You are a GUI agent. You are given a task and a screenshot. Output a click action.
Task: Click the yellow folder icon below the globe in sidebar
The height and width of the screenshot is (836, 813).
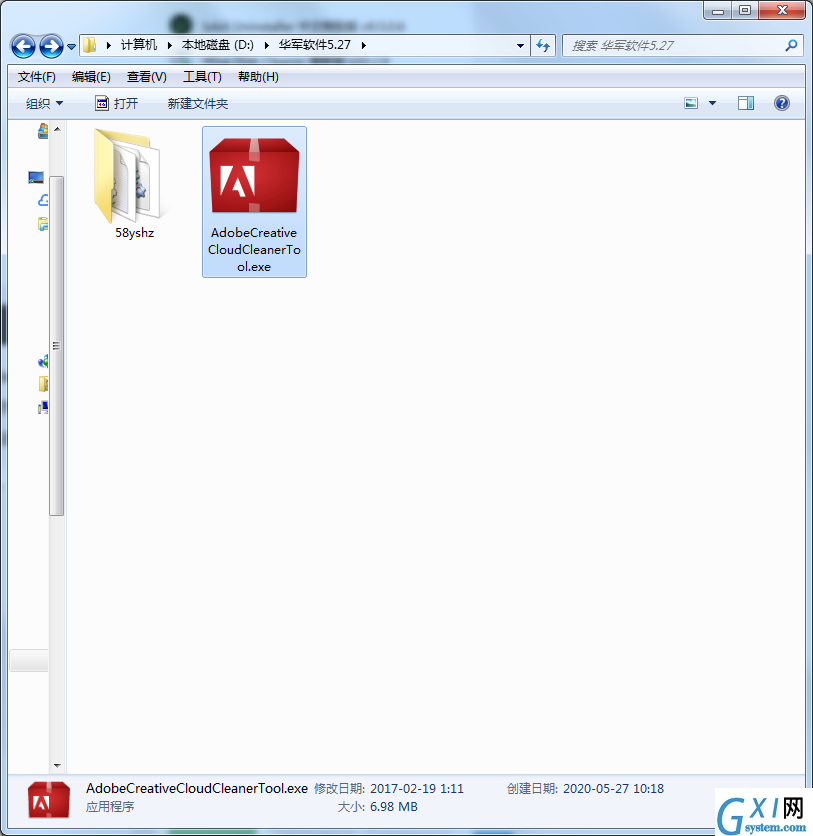(43, 384)
